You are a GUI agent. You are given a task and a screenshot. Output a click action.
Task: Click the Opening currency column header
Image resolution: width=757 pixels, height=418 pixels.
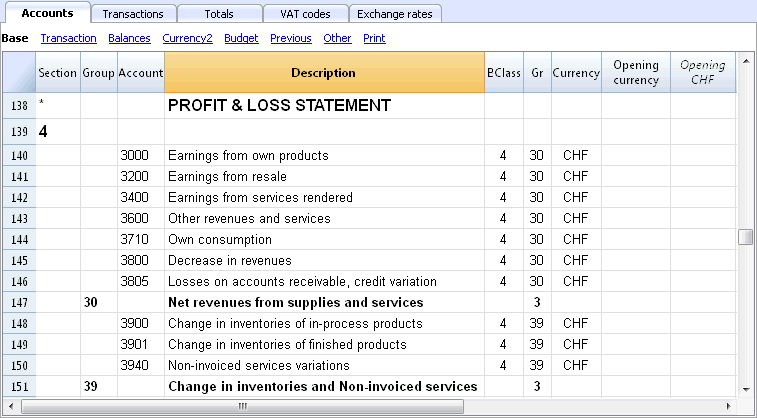coord(636,72)
